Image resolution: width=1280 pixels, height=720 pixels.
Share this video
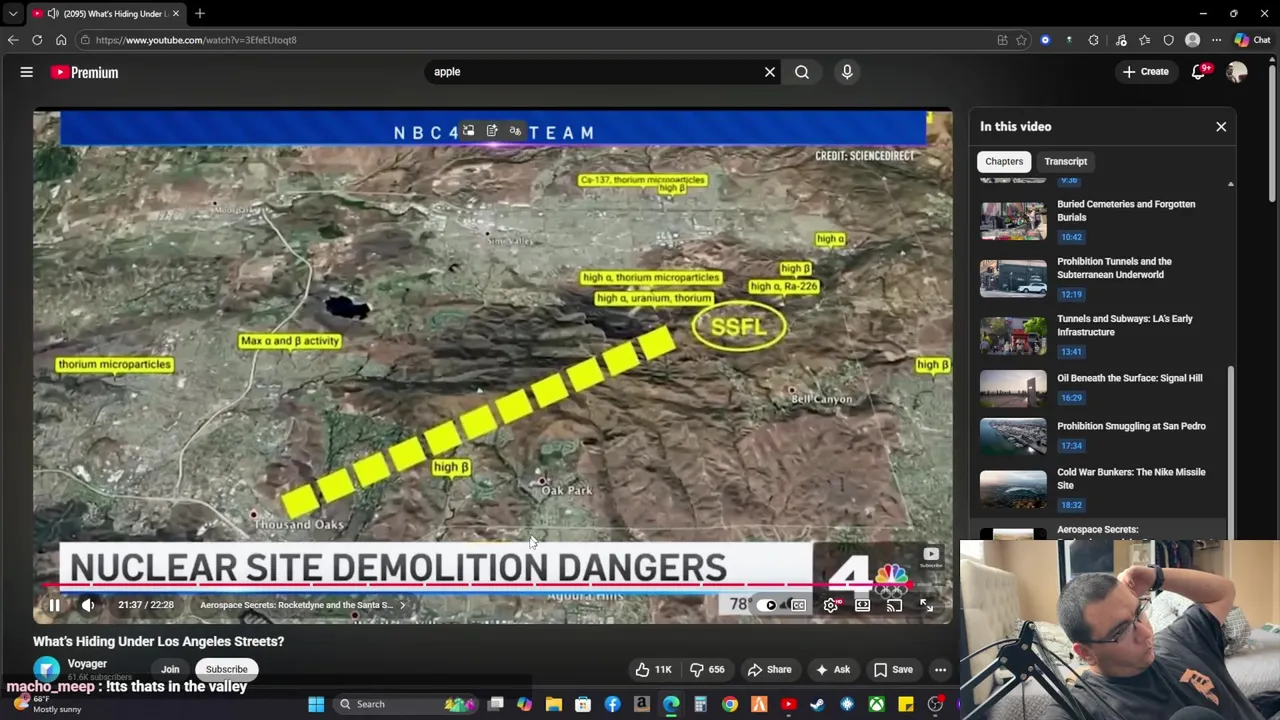click(769, 670)
